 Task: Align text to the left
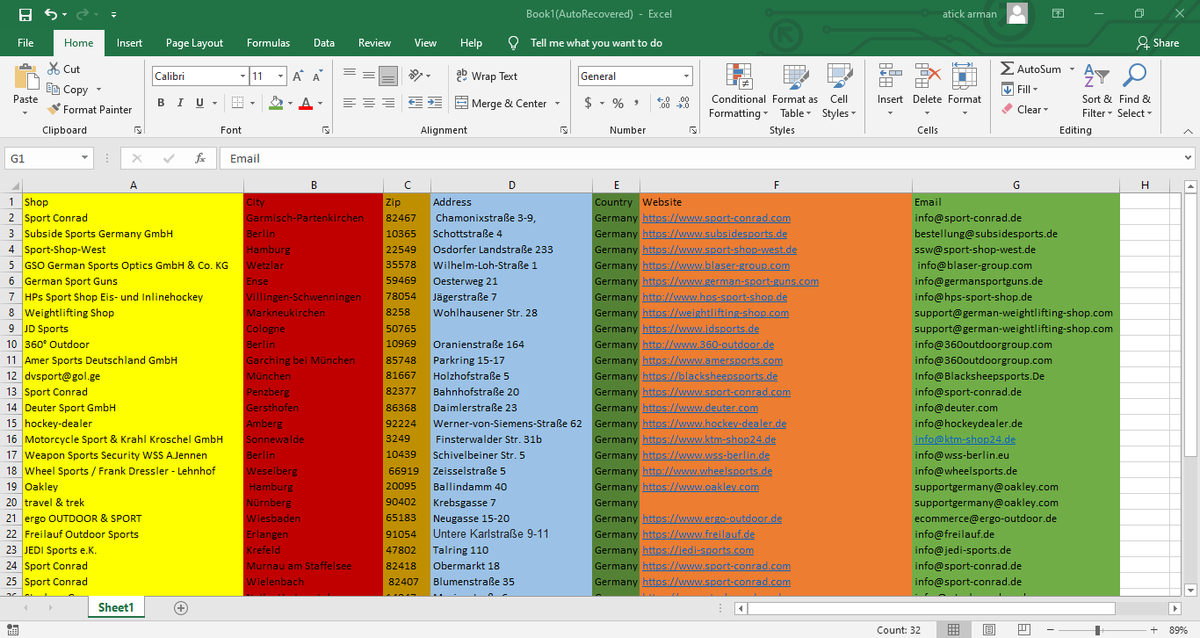350,103
